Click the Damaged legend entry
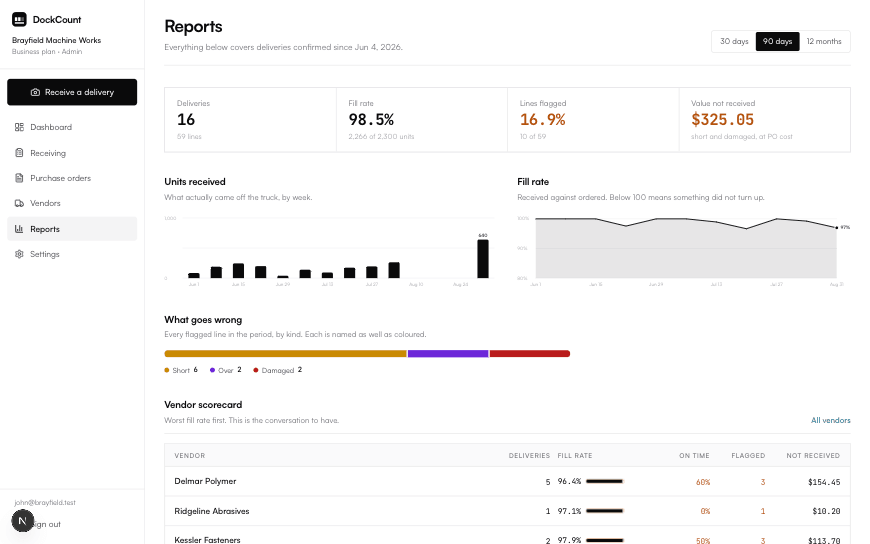 click(278, 370)
